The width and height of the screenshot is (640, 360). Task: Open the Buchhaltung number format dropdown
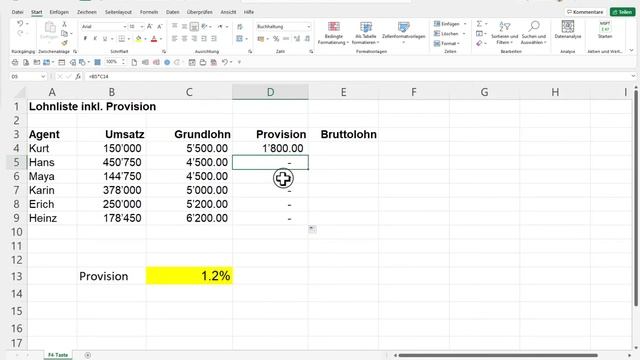(309, 27)
